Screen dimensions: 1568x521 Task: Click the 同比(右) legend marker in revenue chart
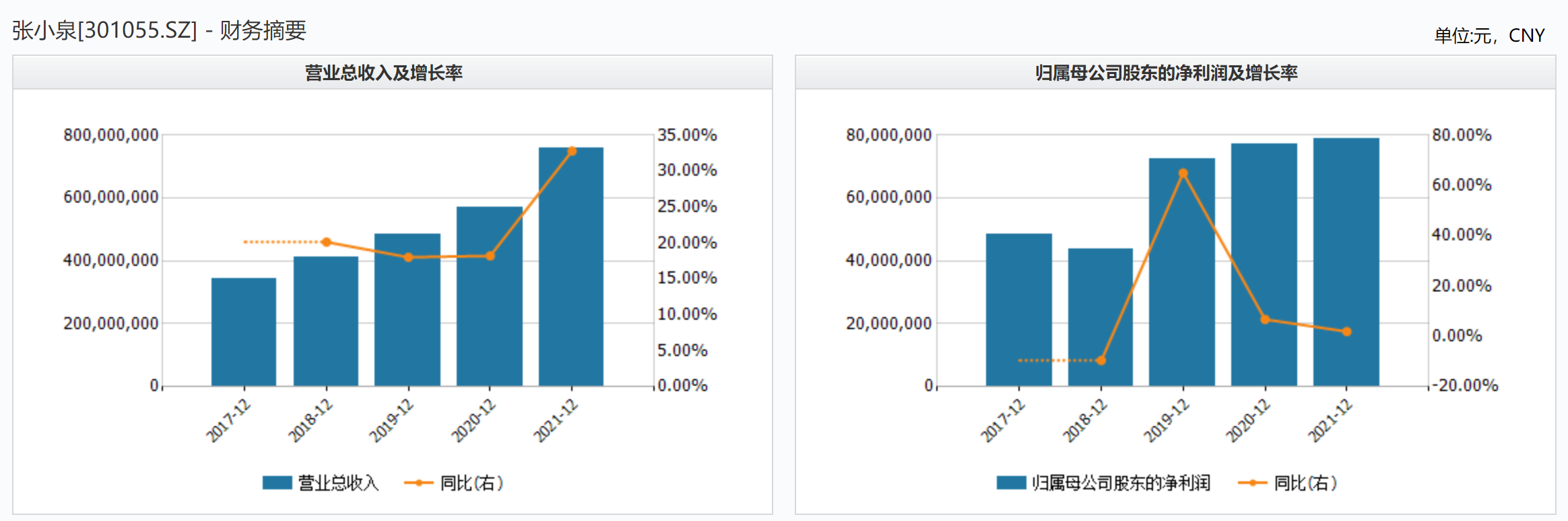pyautogui.click(x=418, y=483)
